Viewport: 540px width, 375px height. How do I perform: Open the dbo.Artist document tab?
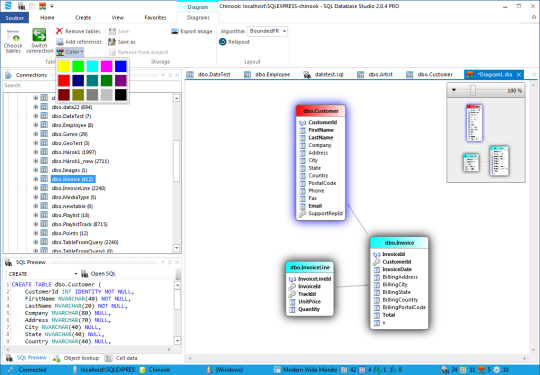pyautogui.click(x=375, y=74)
